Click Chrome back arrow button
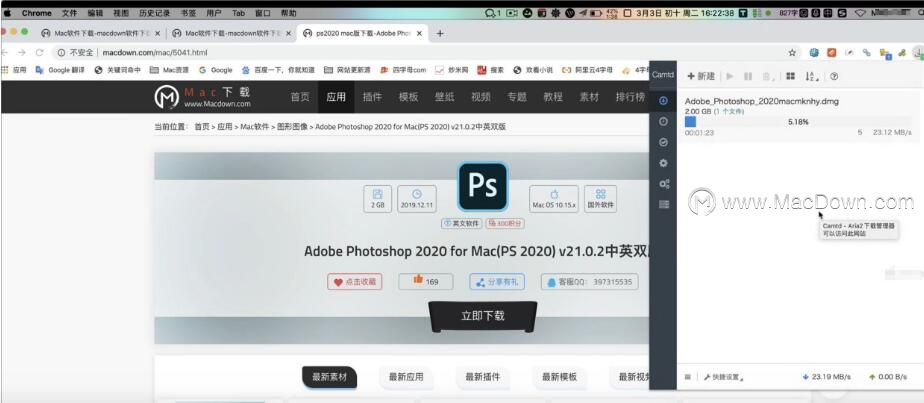This screenshot has width=924, height=403. pos(5,52)
